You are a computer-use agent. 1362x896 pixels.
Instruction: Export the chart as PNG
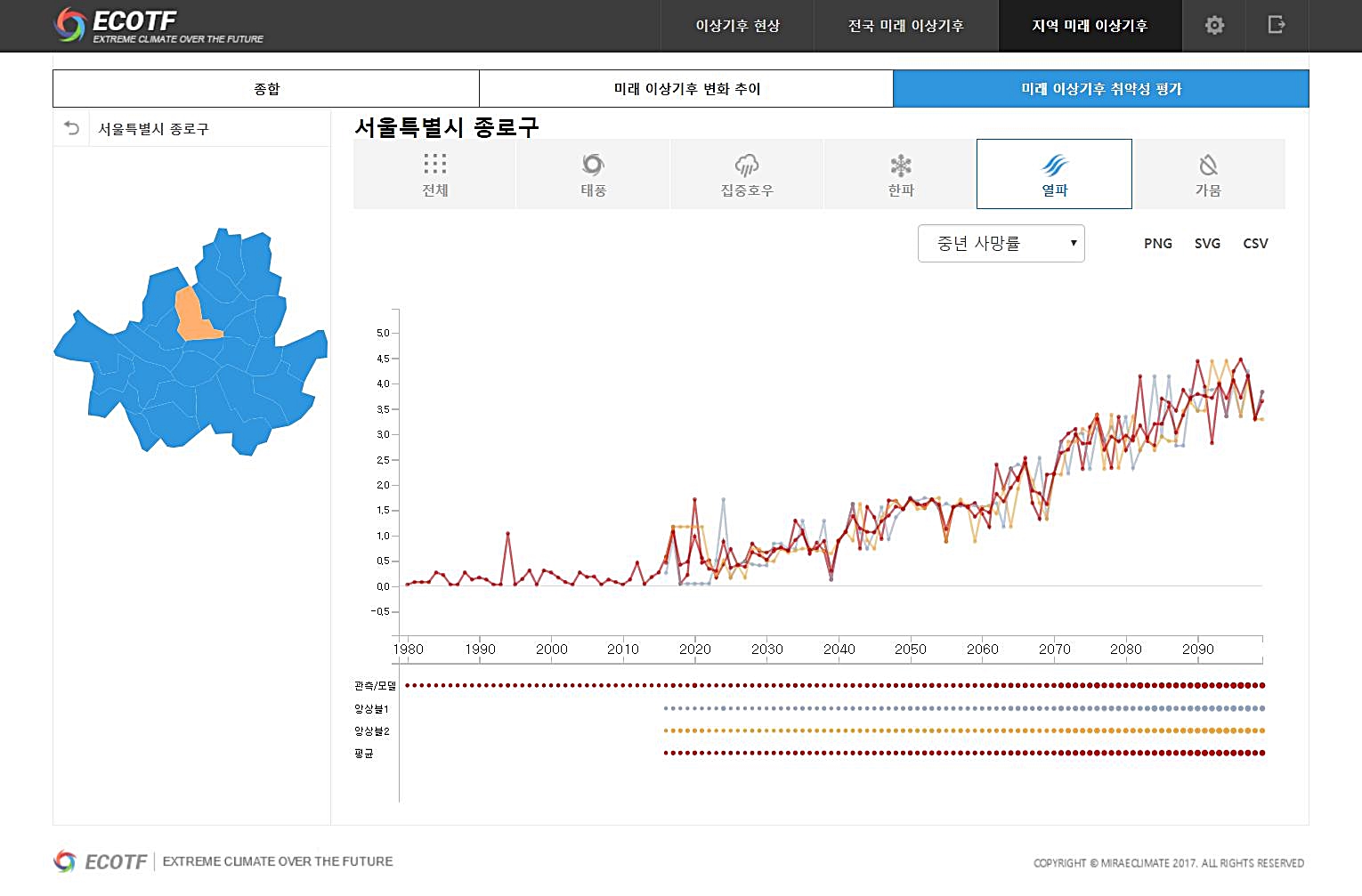pos(1157,244)
